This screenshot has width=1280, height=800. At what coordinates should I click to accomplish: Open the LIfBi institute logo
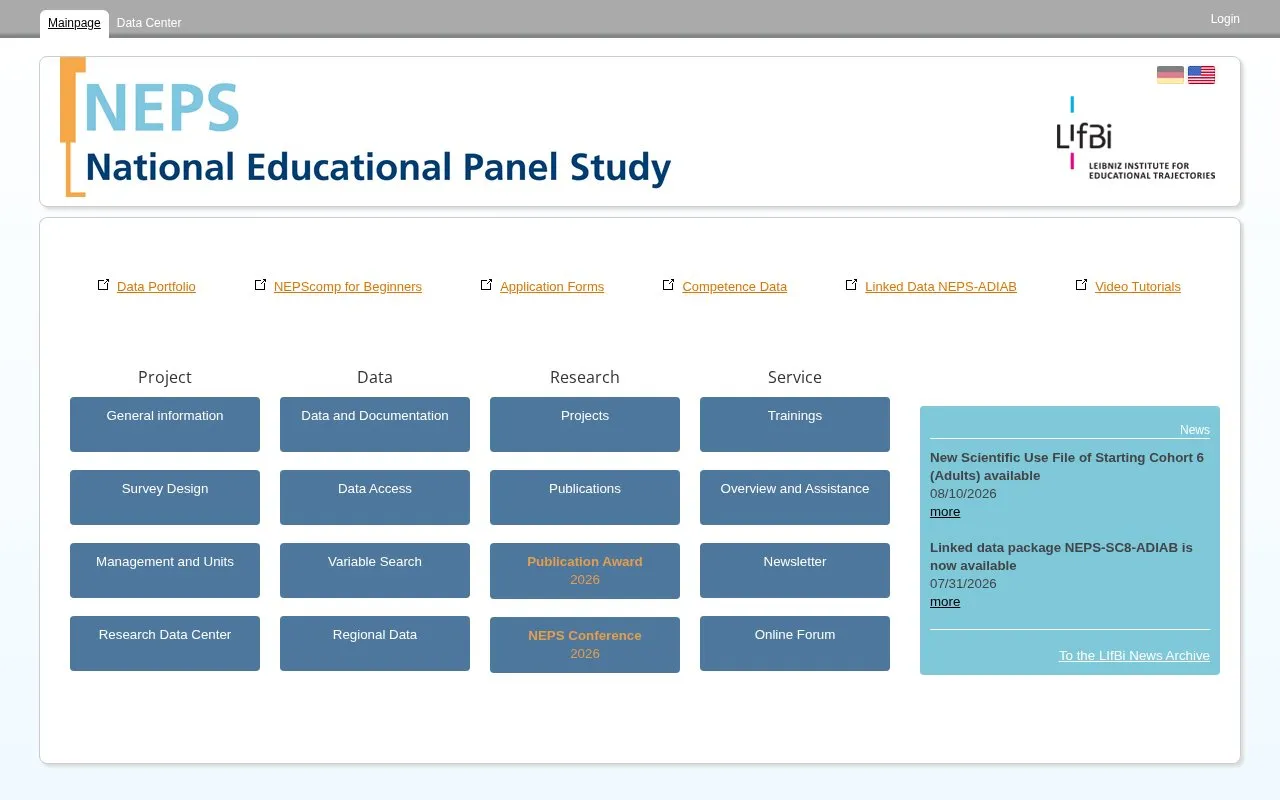(1136, 138)
